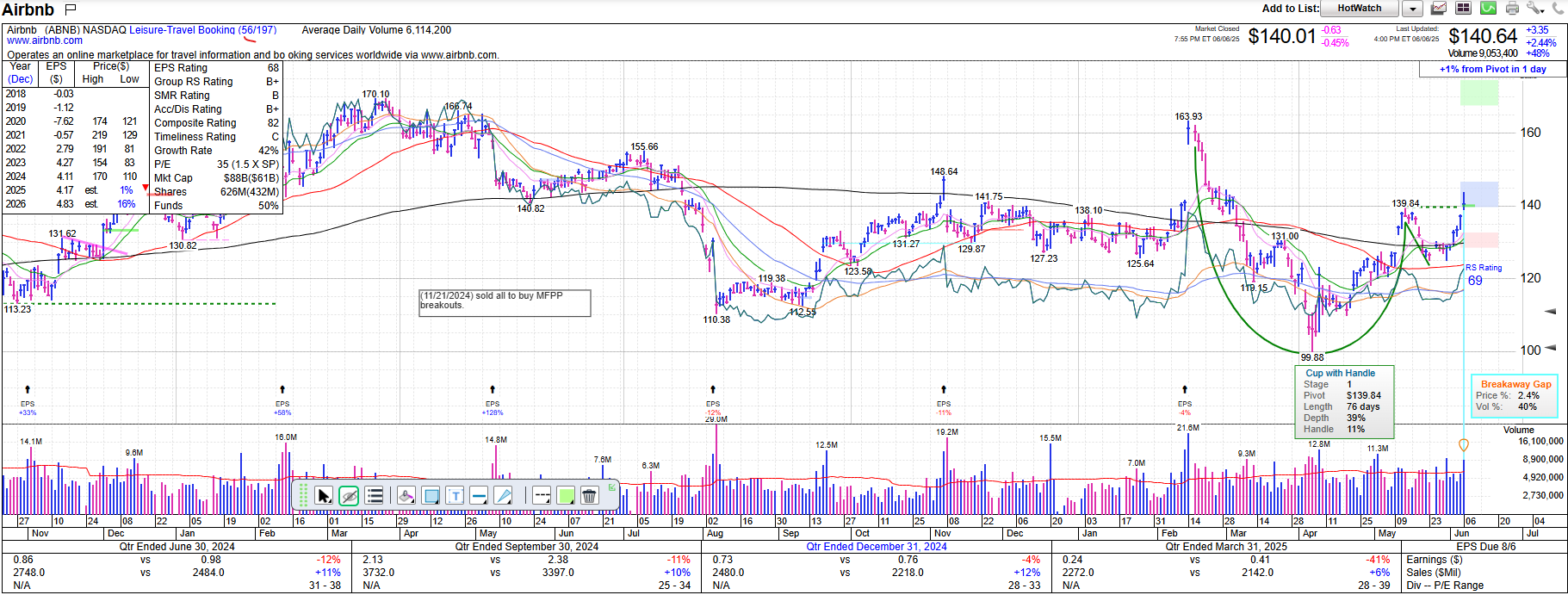The image size is (1568, 595).
Task: Click the EPS +58% marker arrow
Action: [282, 389]
